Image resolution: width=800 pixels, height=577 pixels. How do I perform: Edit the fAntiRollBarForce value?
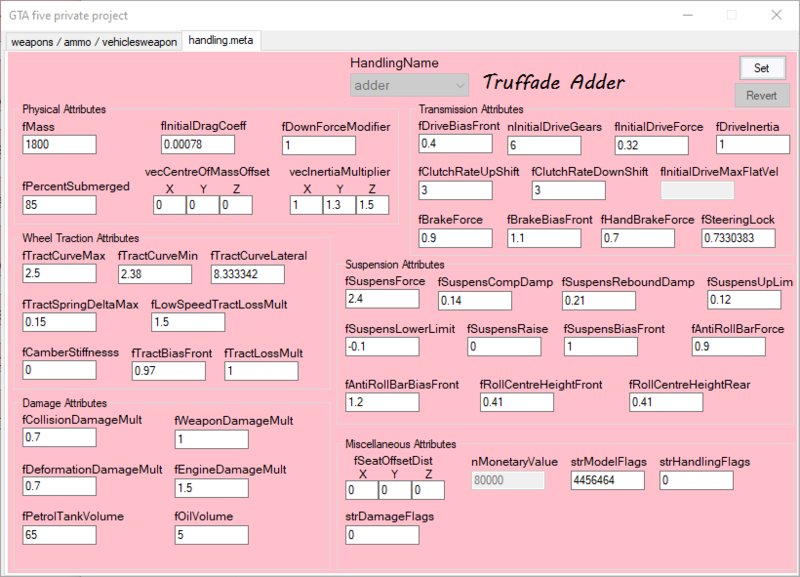(x=727, y=346)
